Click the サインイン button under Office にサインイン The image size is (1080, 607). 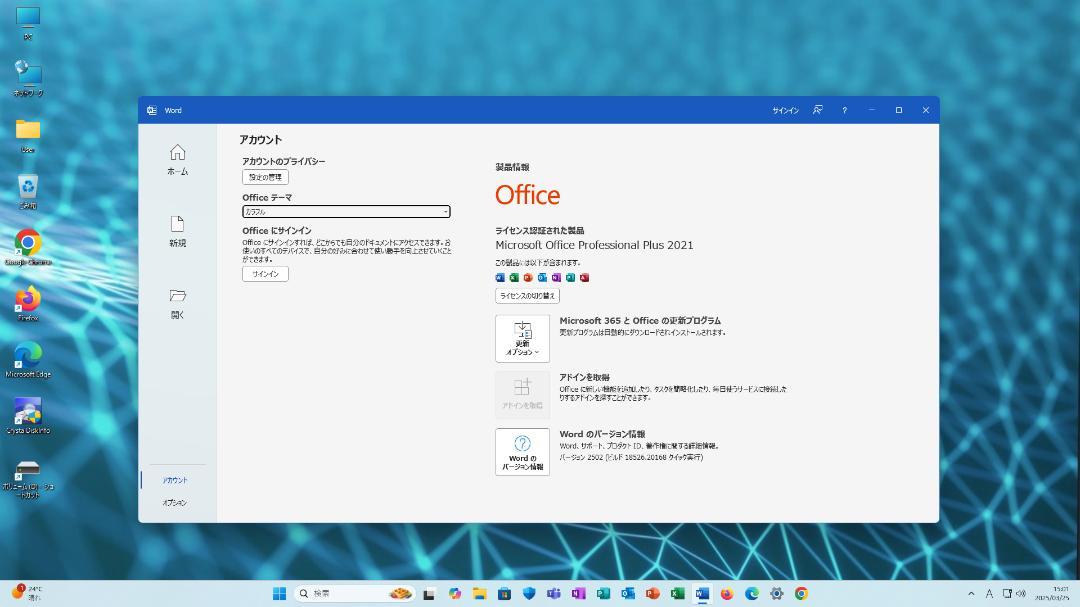[x=265, y=274]
